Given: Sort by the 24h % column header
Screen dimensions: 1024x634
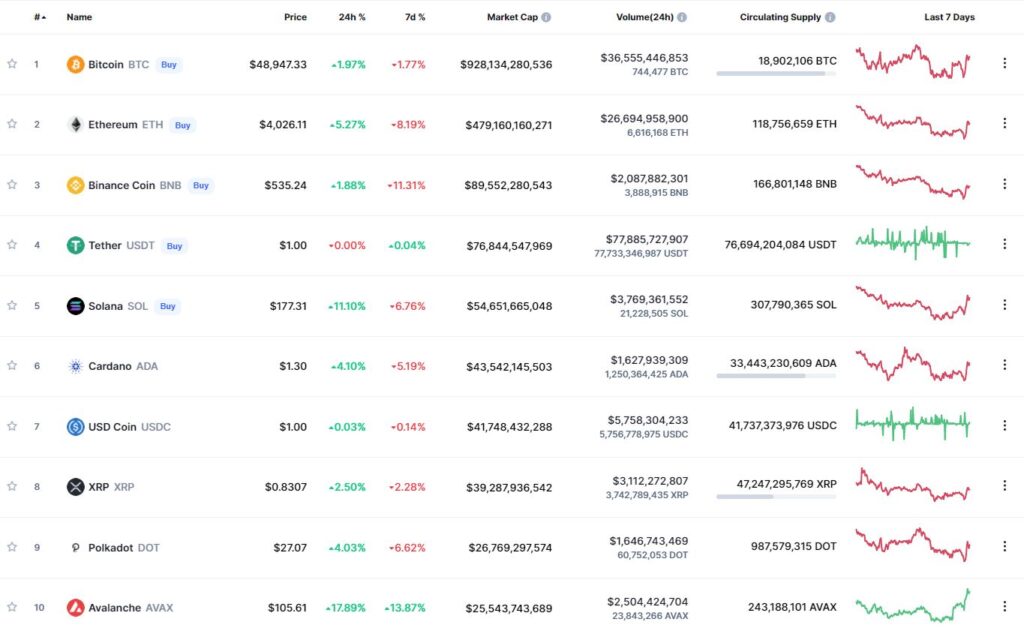Looking at the screenshot, I should pos(352,17).
